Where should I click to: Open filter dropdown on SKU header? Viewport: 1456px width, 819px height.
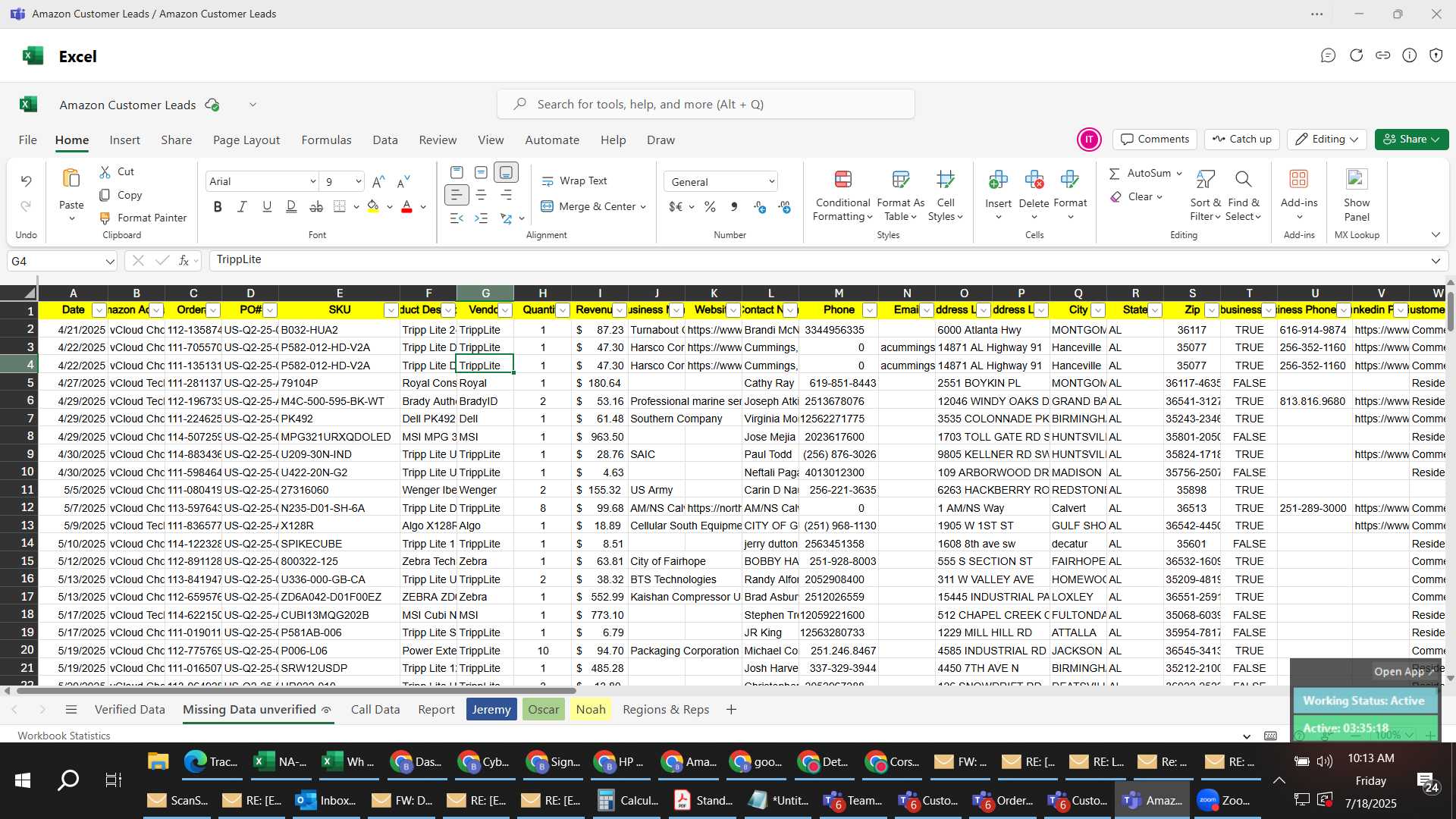coord(391,310)
